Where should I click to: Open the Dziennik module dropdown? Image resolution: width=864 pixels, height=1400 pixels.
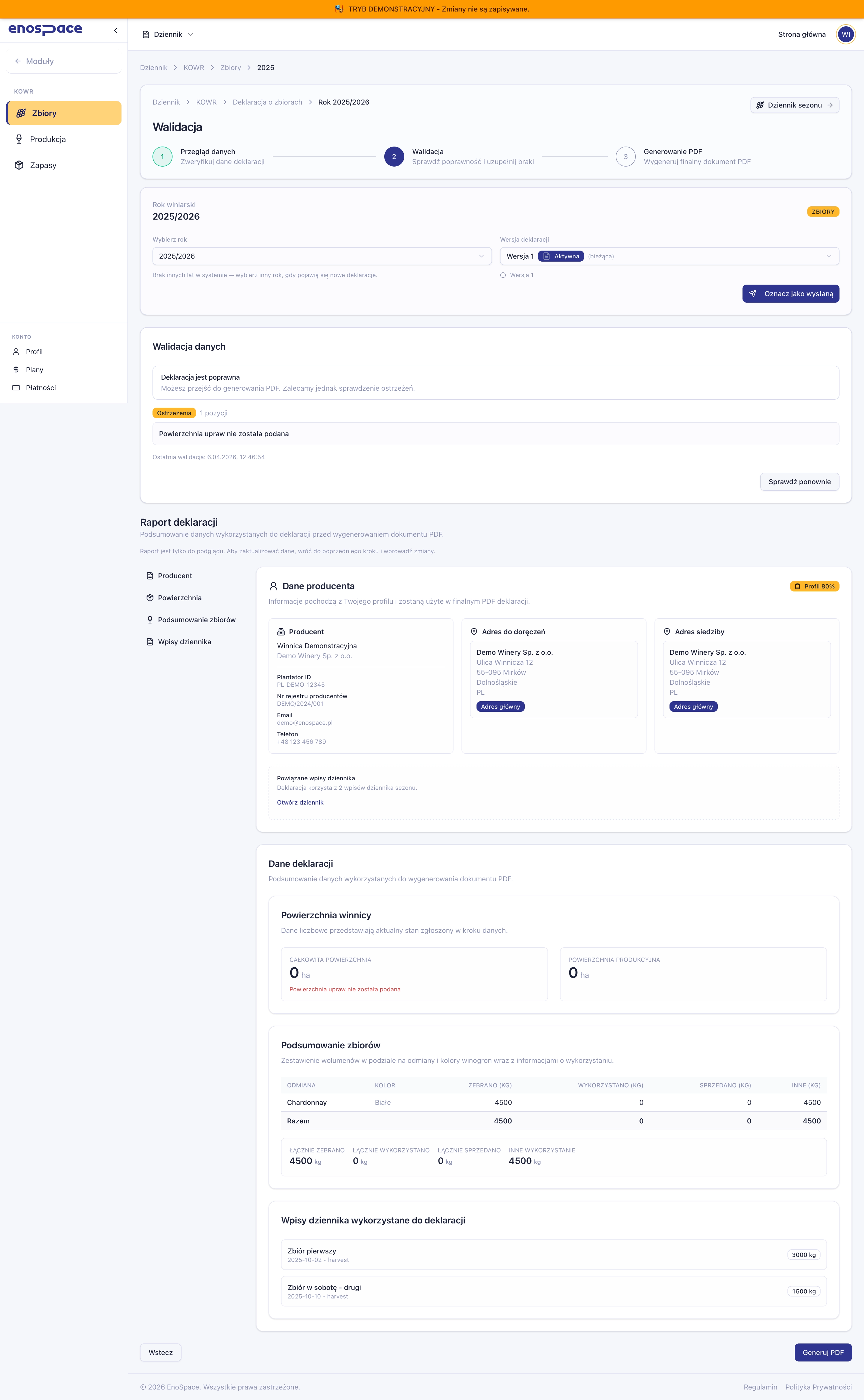[168, 34]
